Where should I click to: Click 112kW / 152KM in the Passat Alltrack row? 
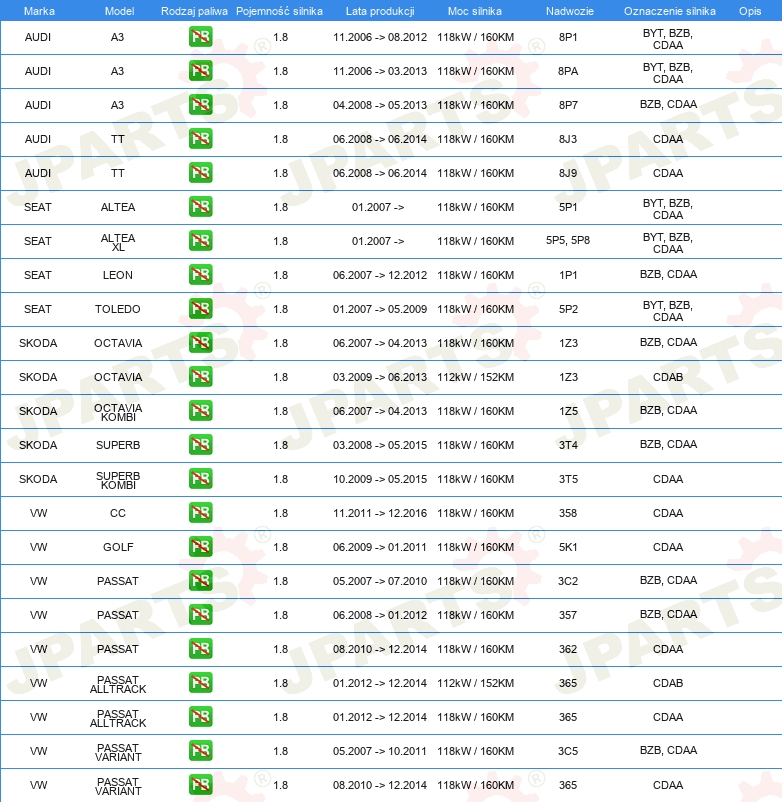coord(475,683)
